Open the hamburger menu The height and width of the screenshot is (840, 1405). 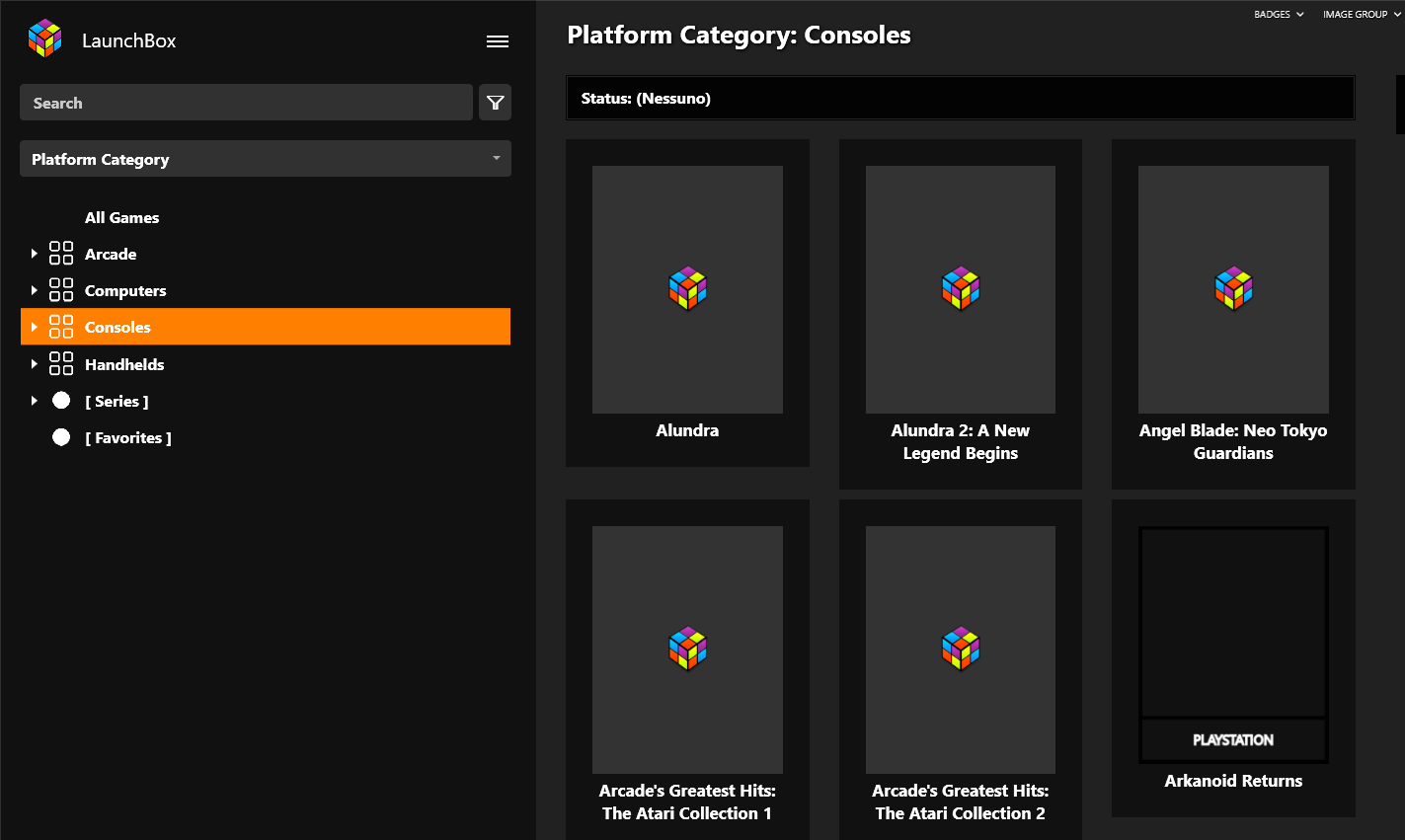click(498, 41)
